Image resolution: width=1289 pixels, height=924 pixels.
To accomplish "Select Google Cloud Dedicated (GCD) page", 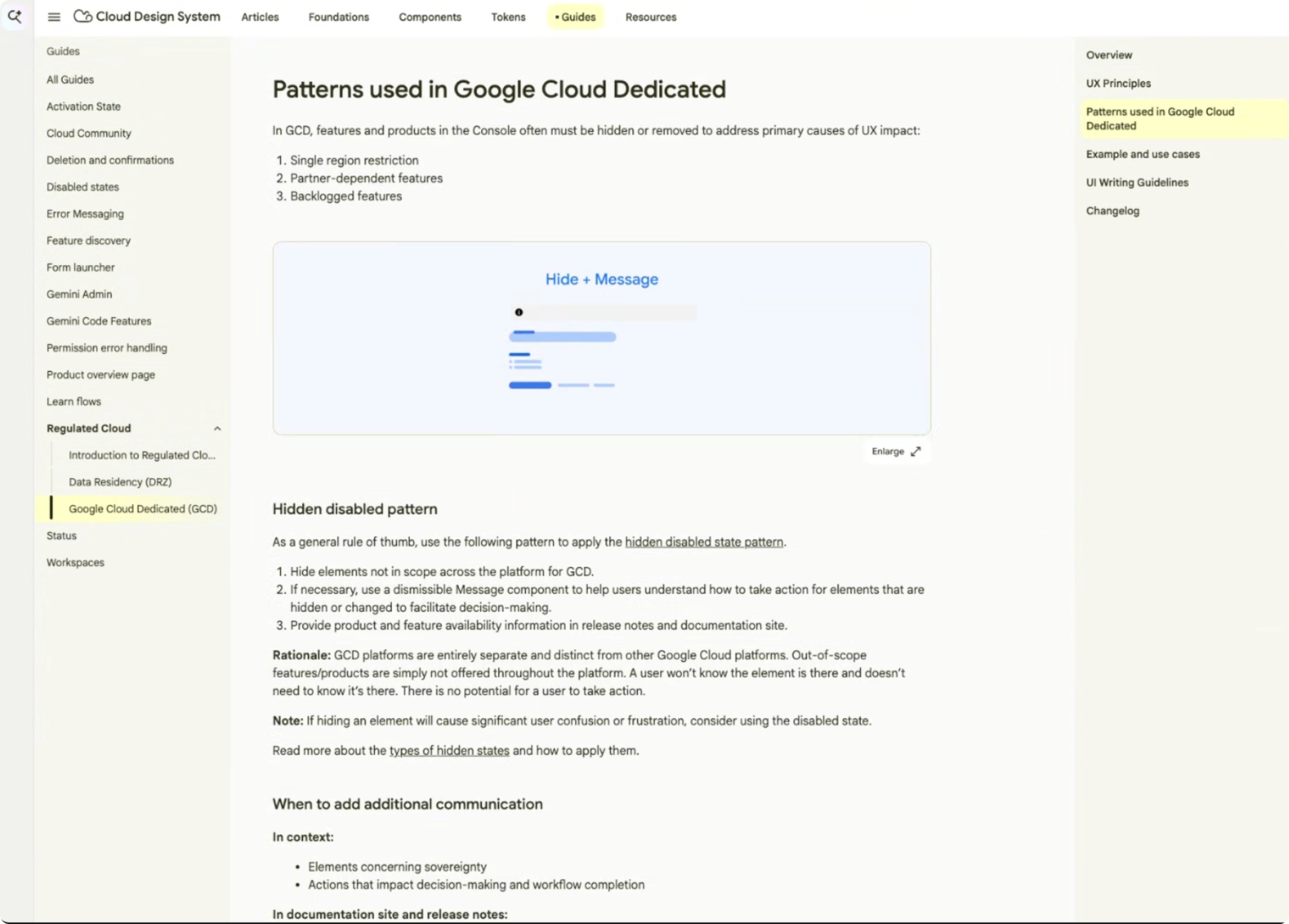I will coord(143,509).
